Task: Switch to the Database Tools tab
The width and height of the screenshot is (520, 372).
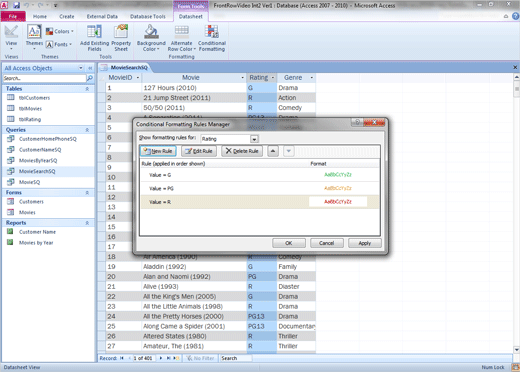Action: 148,16
